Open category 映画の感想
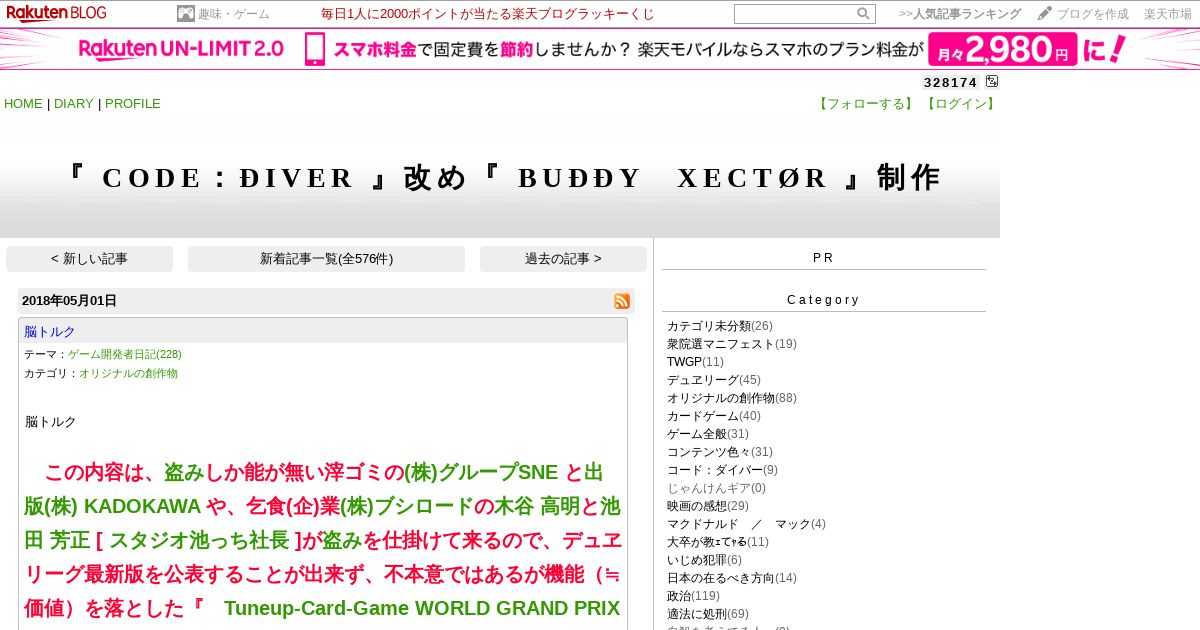This screenshot has height=630, width=1200. [x=697, y=506]
